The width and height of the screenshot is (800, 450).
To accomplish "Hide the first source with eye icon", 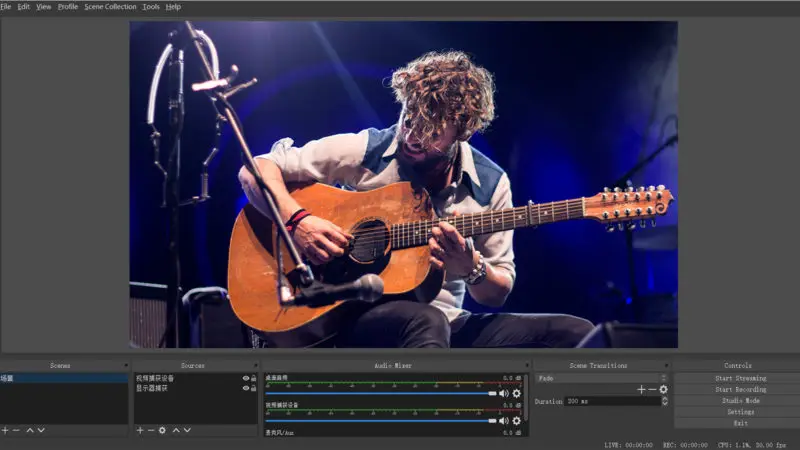I will point(245,379).
